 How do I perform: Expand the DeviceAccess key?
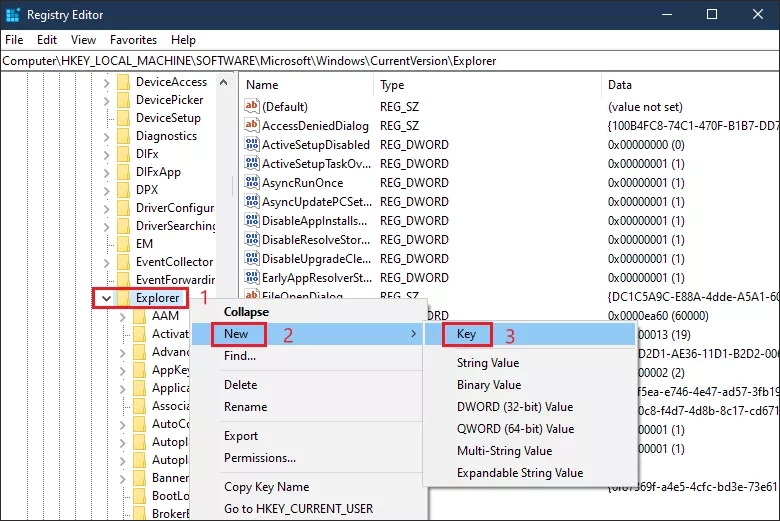click(x=106, y=83)
